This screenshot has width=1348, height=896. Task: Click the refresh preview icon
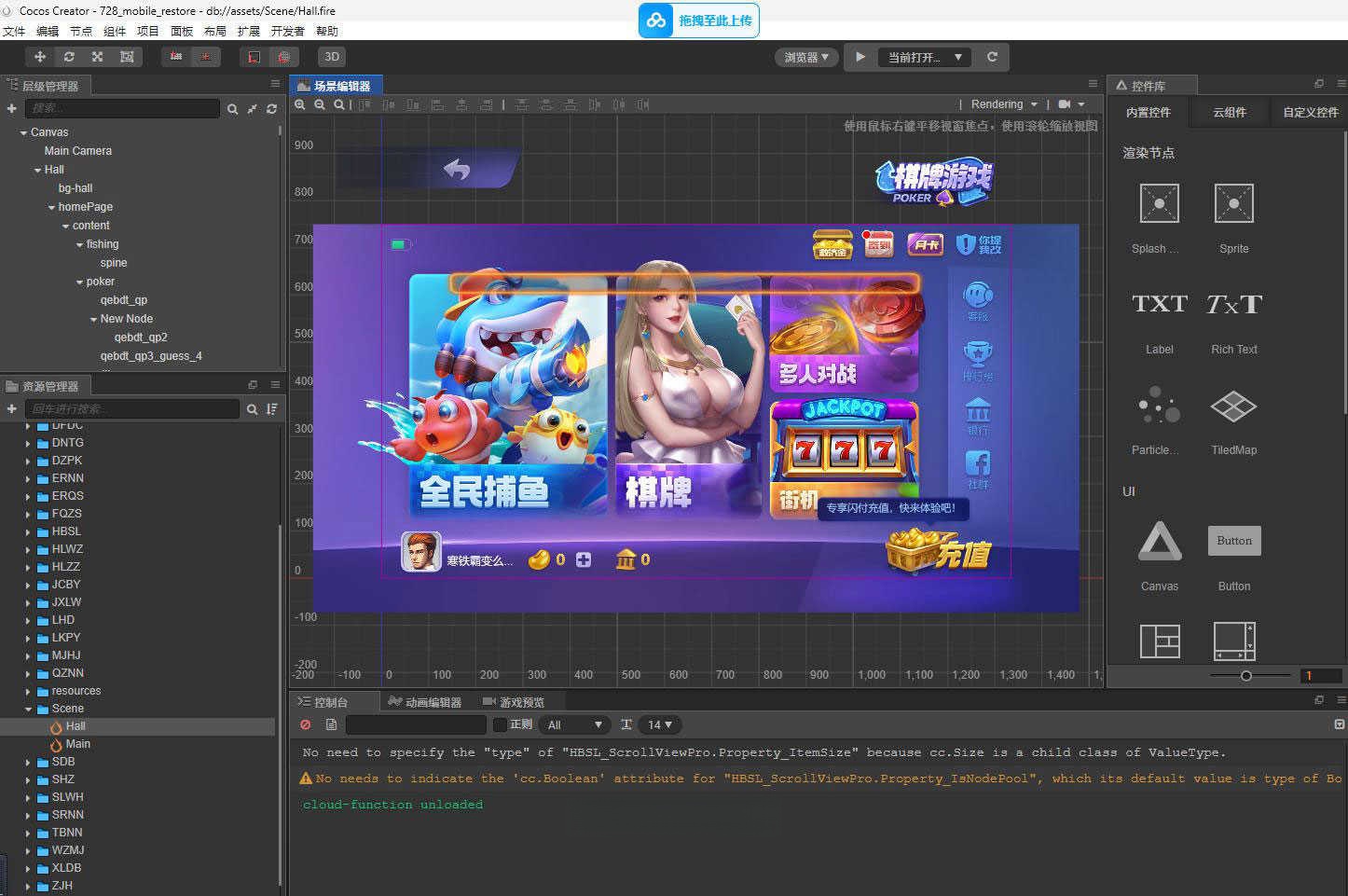click(x=992, y=57)
